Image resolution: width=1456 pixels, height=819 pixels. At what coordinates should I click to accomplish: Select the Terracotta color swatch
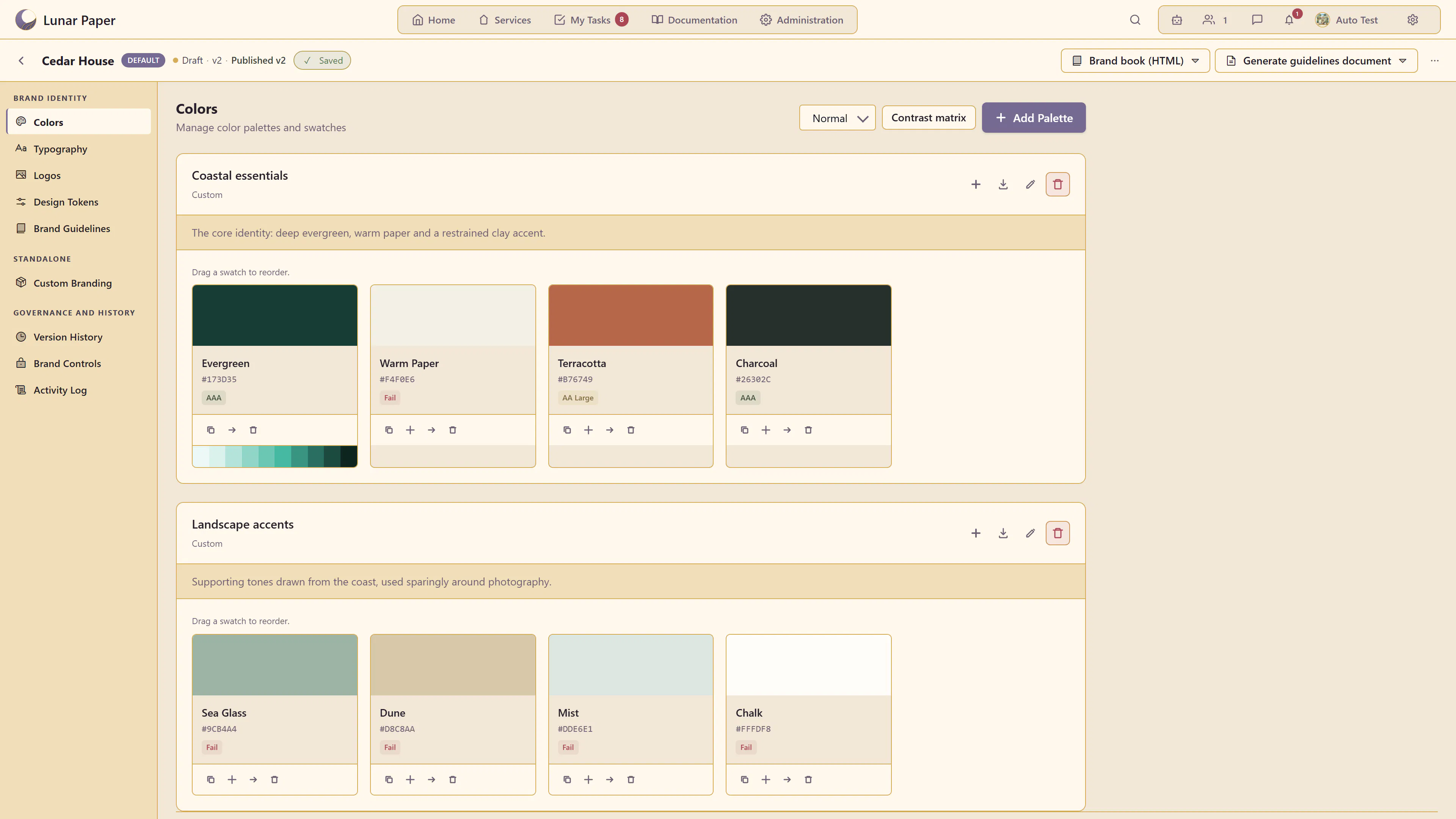(x=631, y=315)
